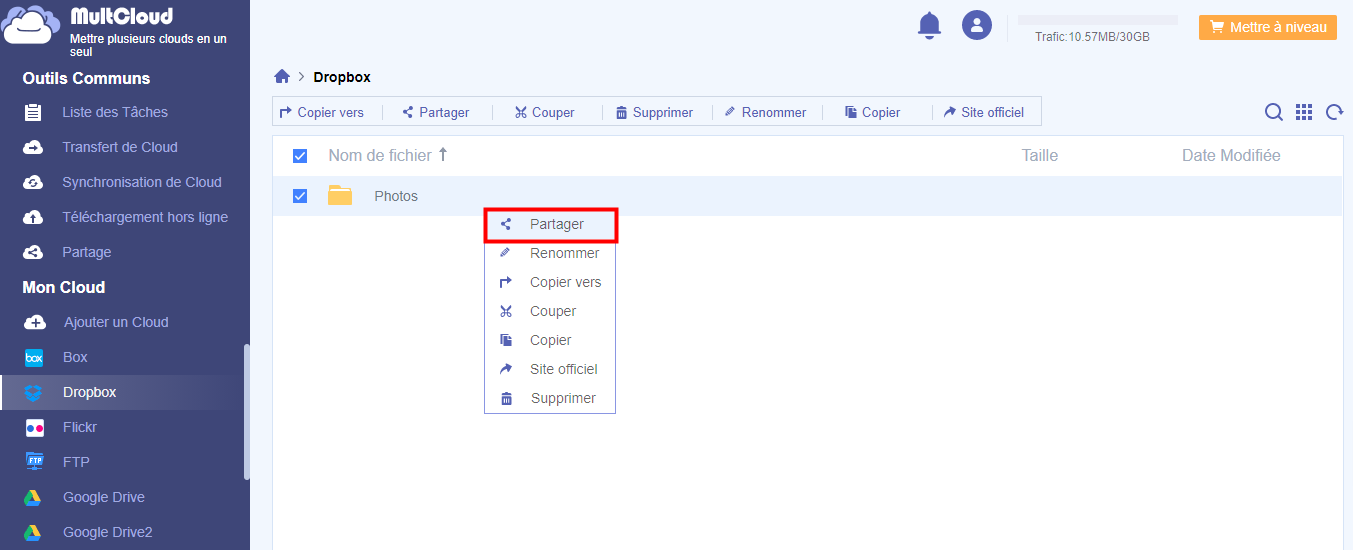Click Site officiel in the toolbar

tap(984, 112)
